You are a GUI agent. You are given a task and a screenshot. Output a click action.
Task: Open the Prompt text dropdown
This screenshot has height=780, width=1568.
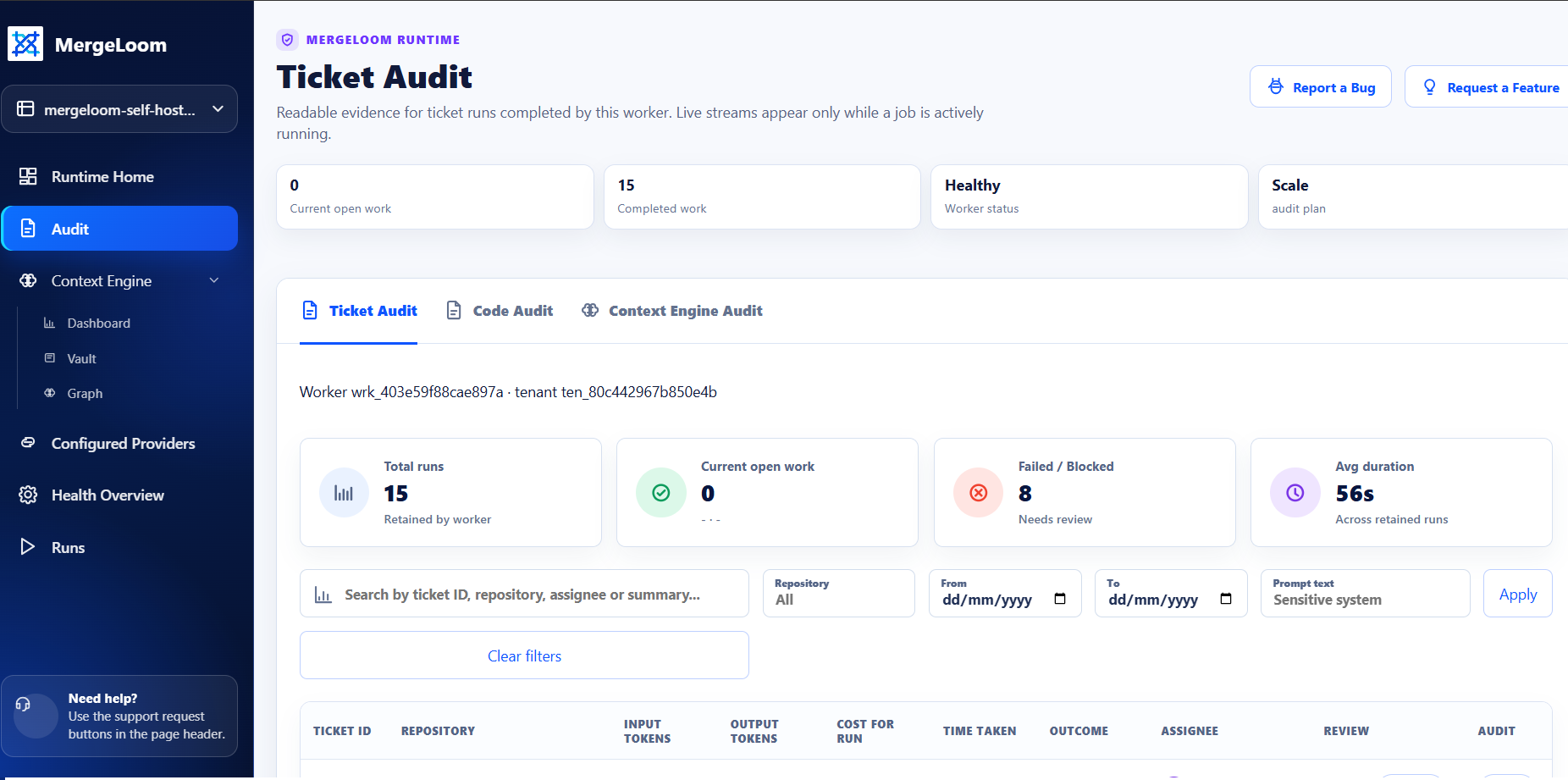pyautogui.click(x=1366, y=594)
